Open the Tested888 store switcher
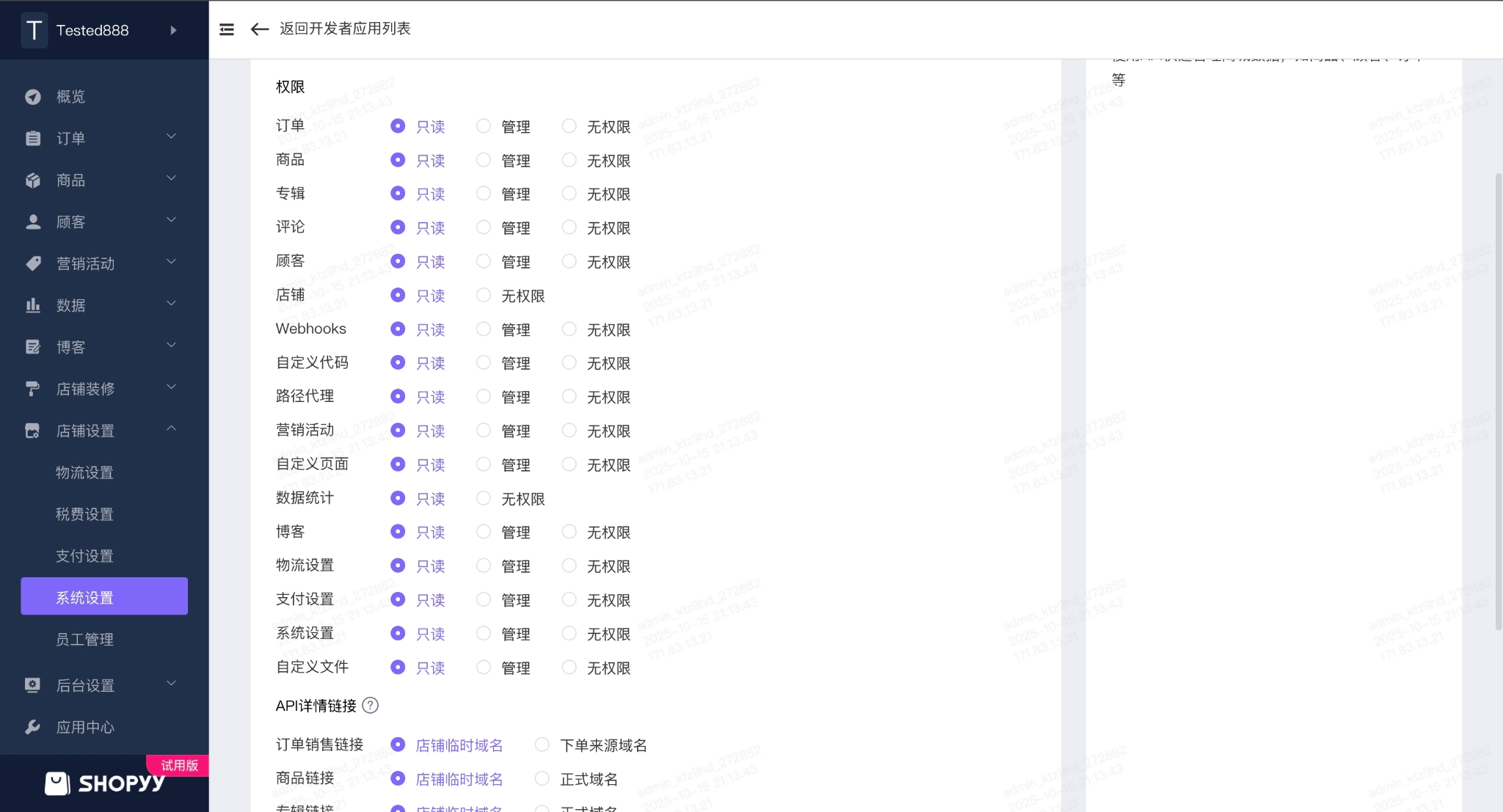Screen dimensions: 1503x812 coord(103,30)
